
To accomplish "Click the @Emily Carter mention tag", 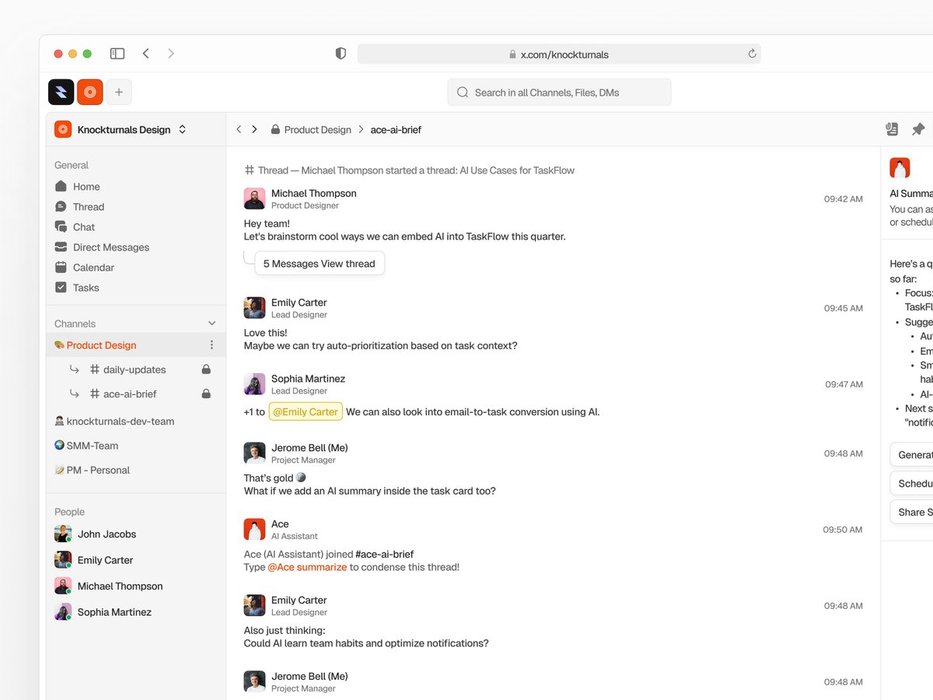I will (x=306, y=412).
